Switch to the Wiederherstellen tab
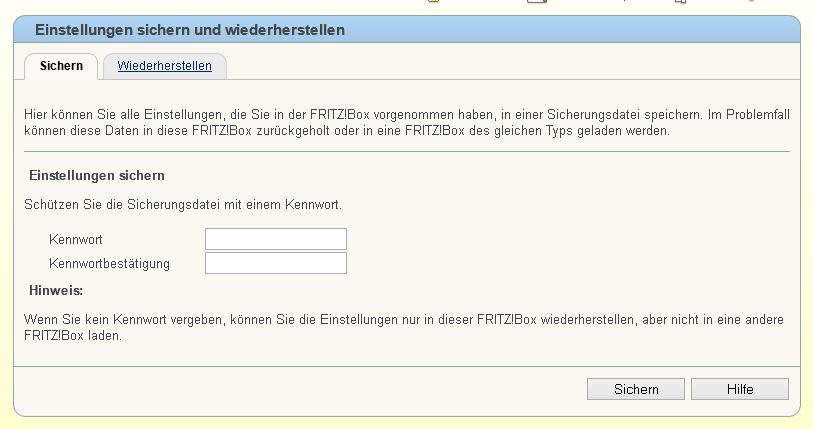This screenshot has height=429, width=813. (x=164, y=66)
